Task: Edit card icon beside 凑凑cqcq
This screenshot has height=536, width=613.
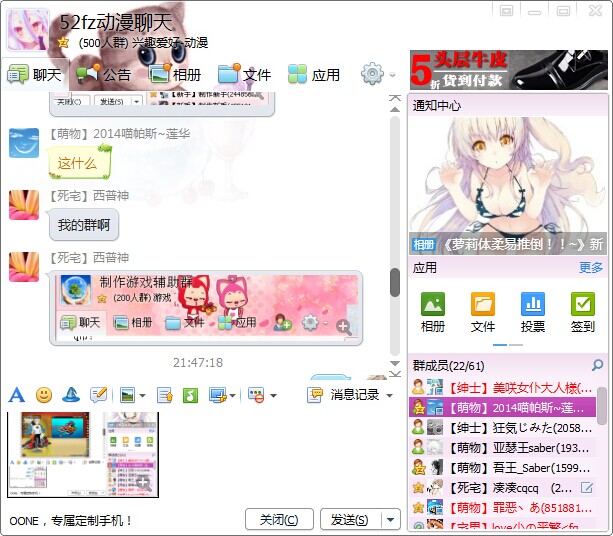Action: pyautogui.click(x=587, y=488)
